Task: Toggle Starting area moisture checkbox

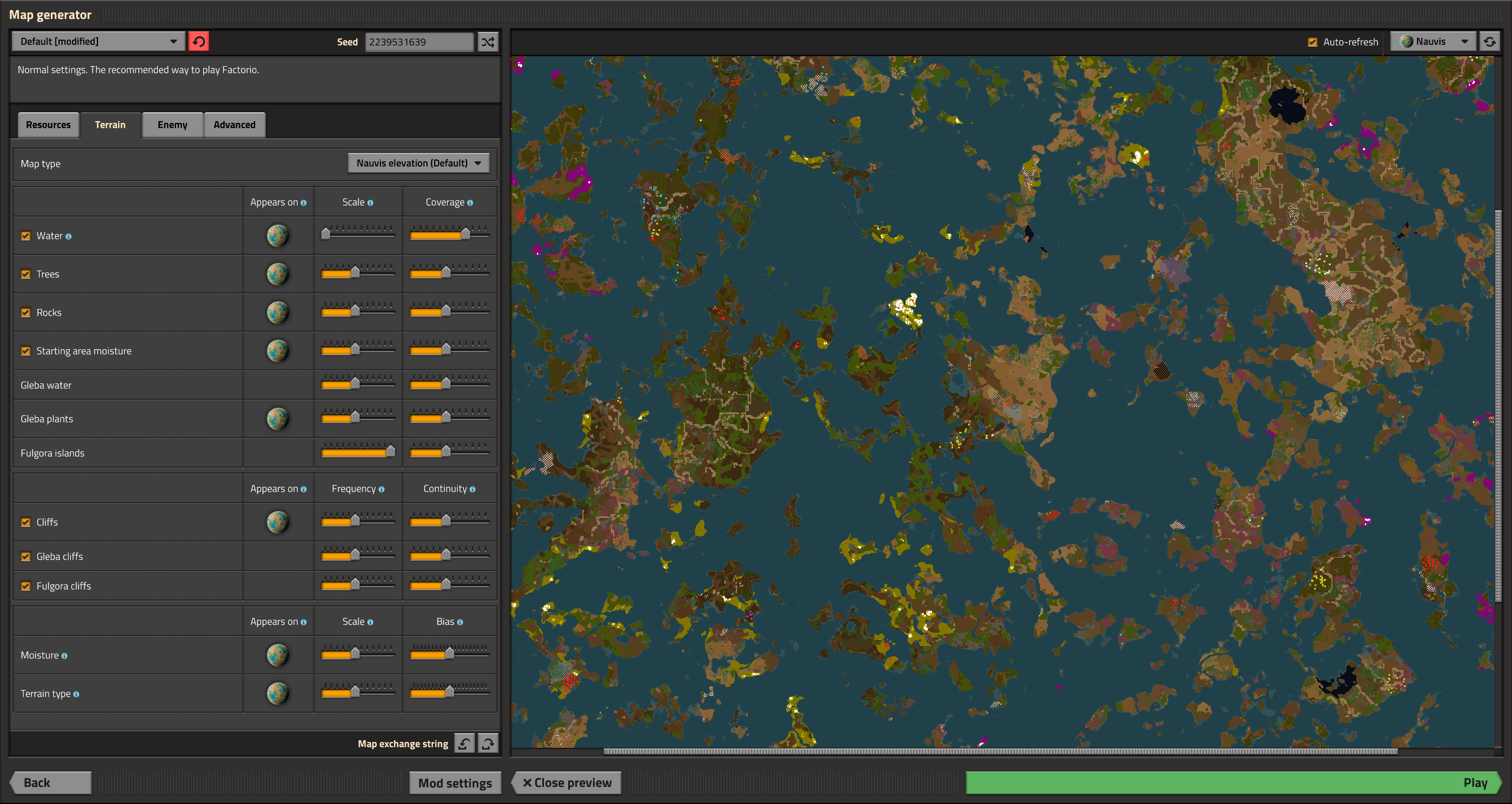Action: (26, 351)
